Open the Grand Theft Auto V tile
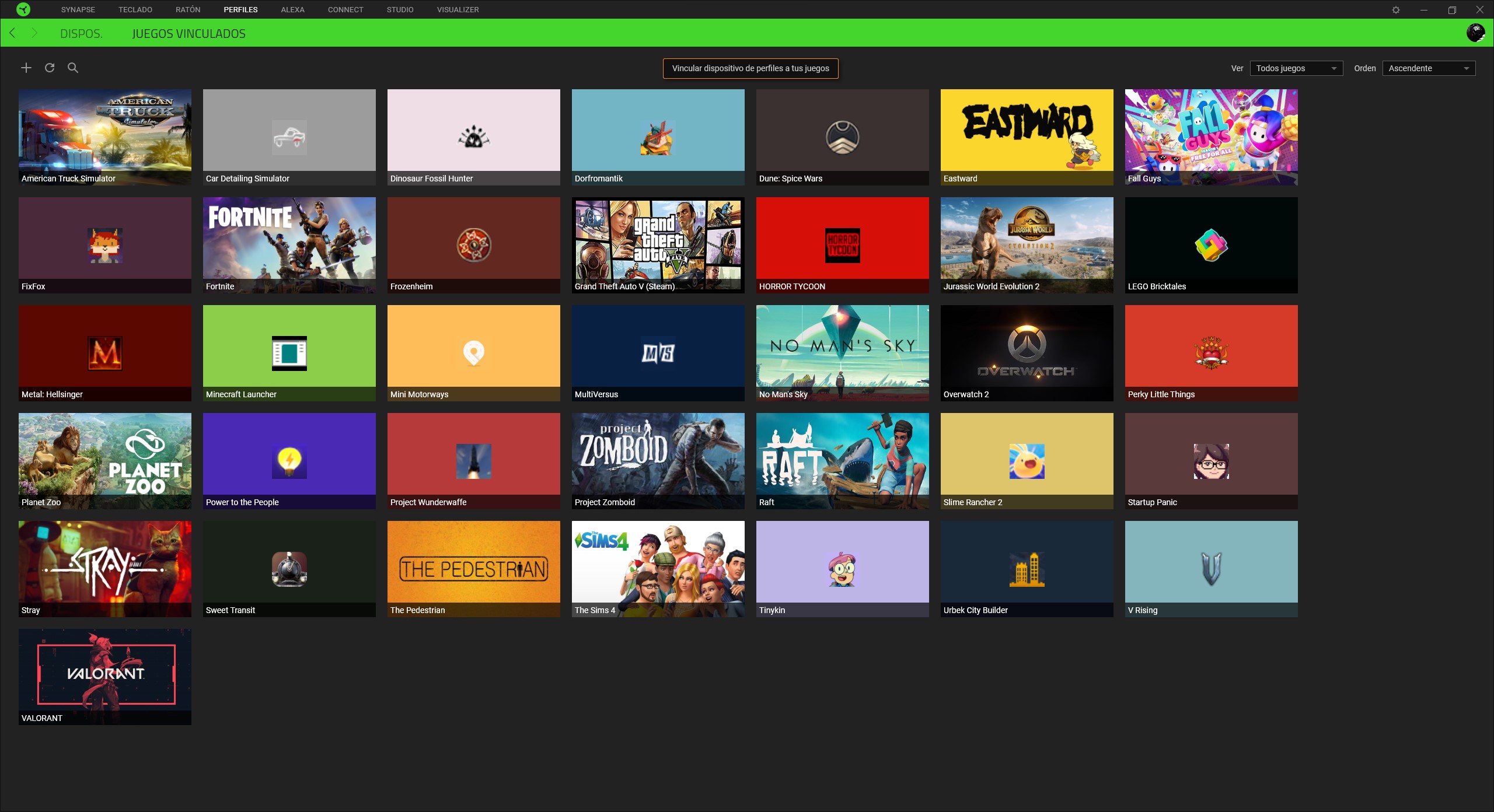This screenshot has width=1494, height=812. [658, 245]
